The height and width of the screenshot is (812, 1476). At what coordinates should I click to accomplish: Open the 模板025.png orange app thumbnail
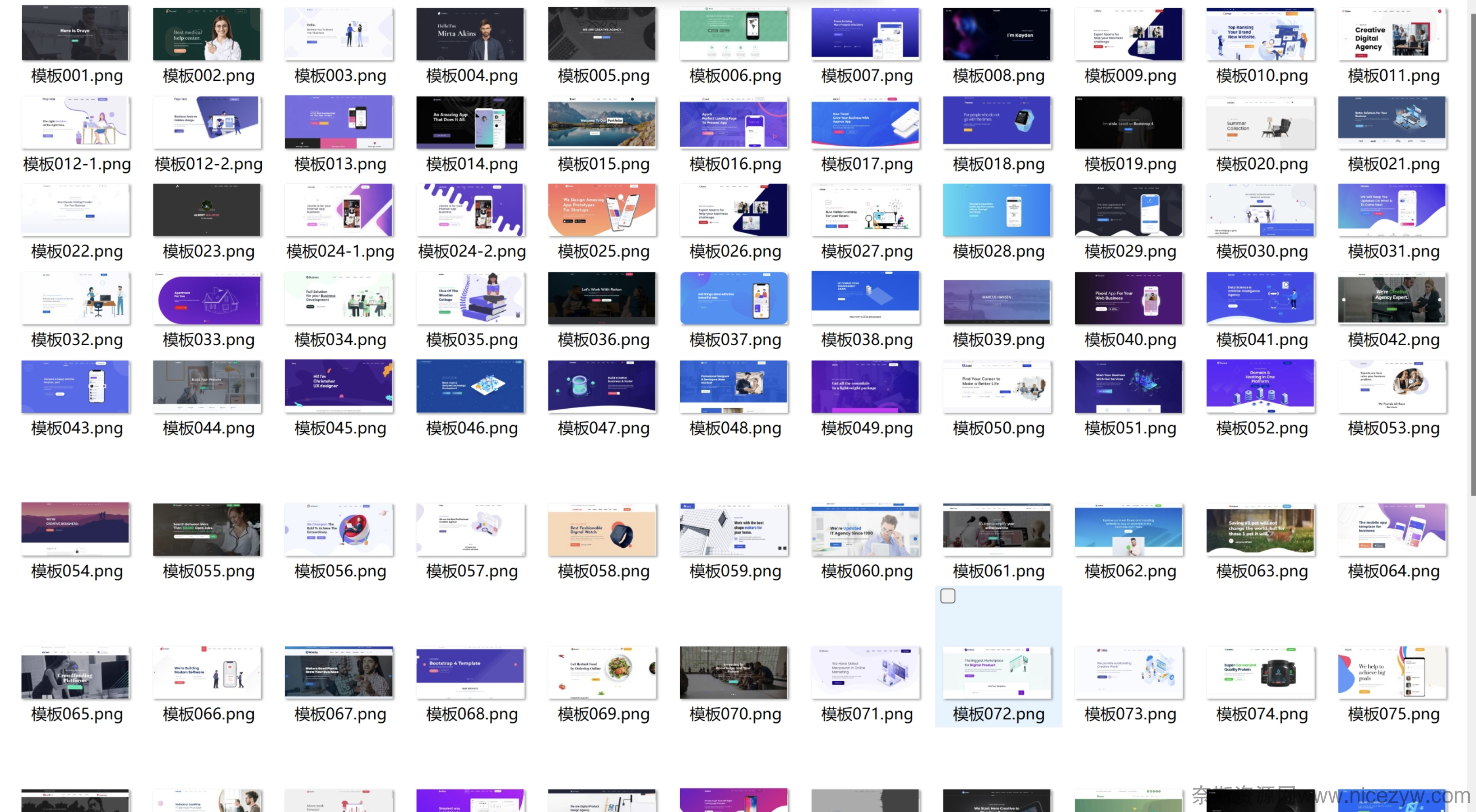pos(602,210)
